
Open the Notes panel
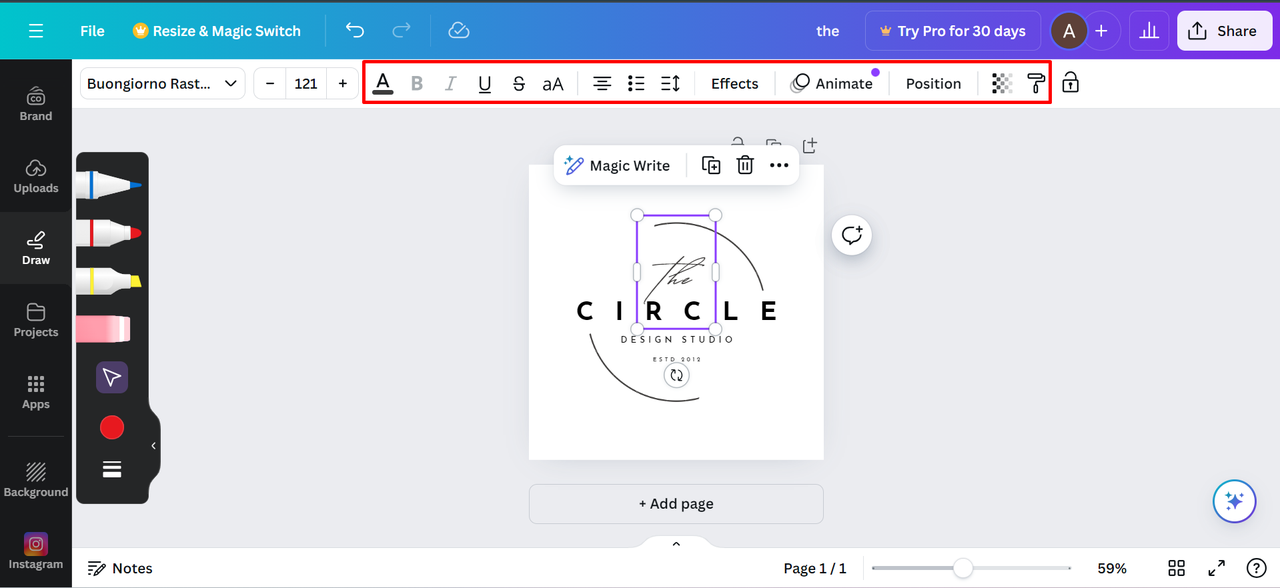[x=120, y=568]
